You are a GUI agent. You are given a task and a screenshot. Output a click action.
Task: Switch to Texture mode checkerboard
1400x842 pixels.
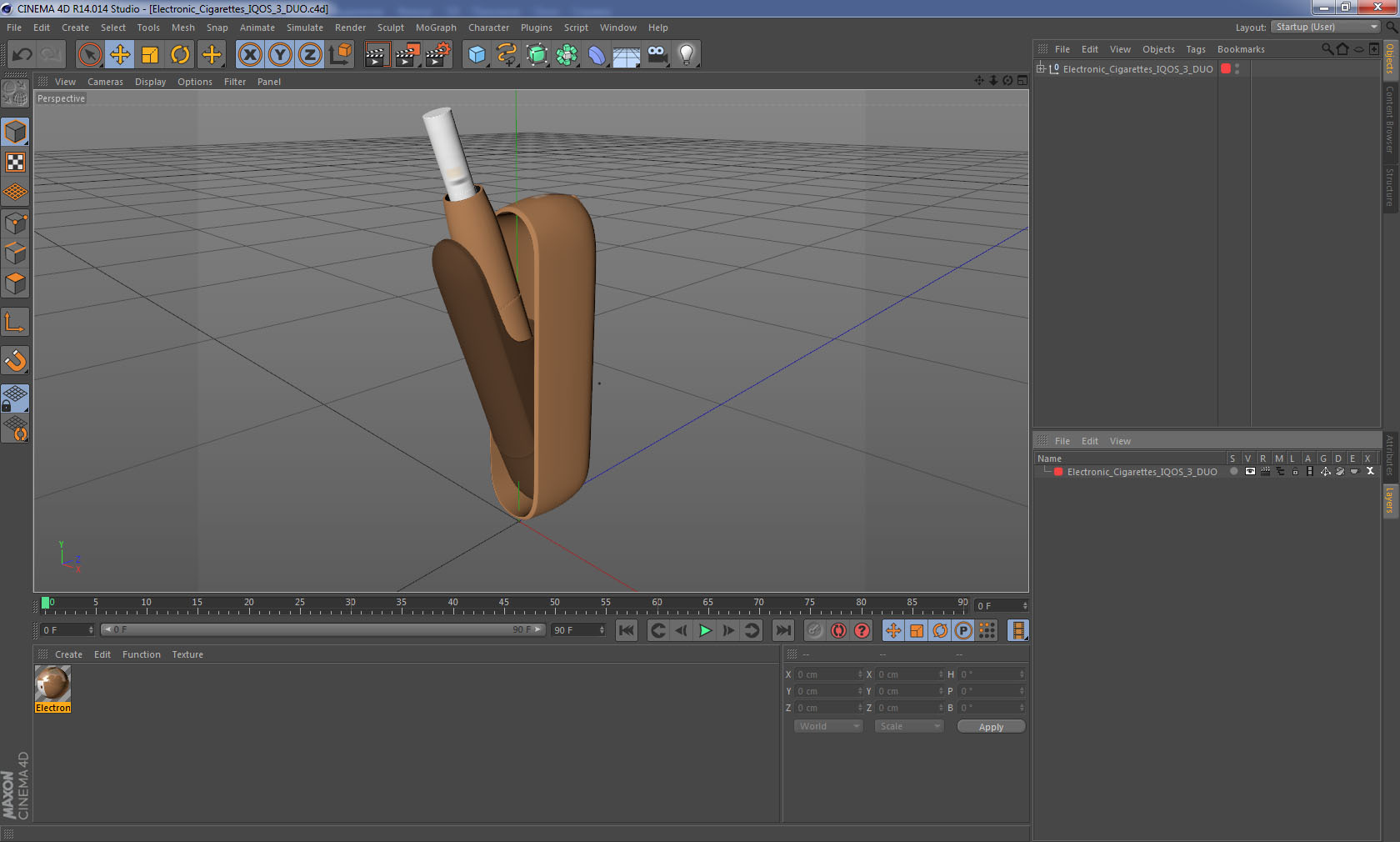click(15, 163)
